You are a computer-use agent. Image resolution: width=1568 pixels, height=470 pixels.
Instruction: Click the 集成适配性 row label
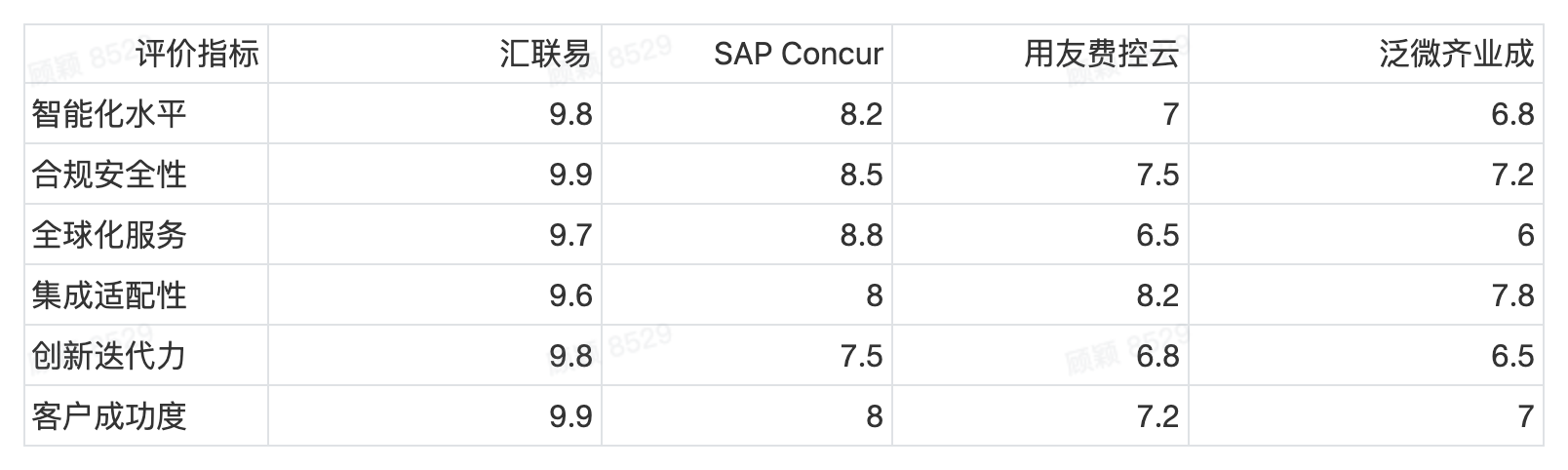pyautogui.click(x=109, y=295)
